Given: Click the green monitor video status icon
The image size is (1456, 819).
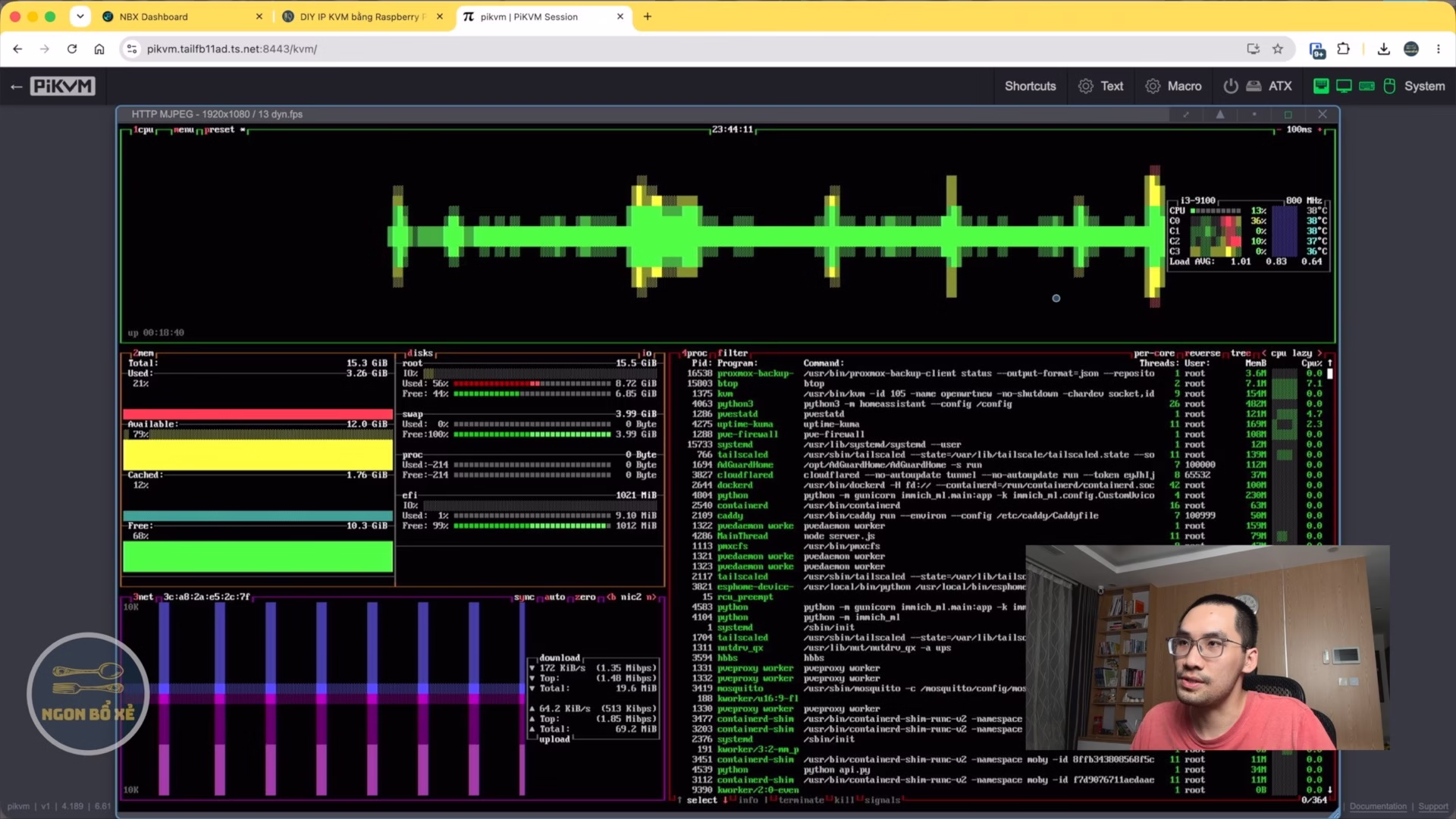Looking at the screenshot, I should [1344, 86].
